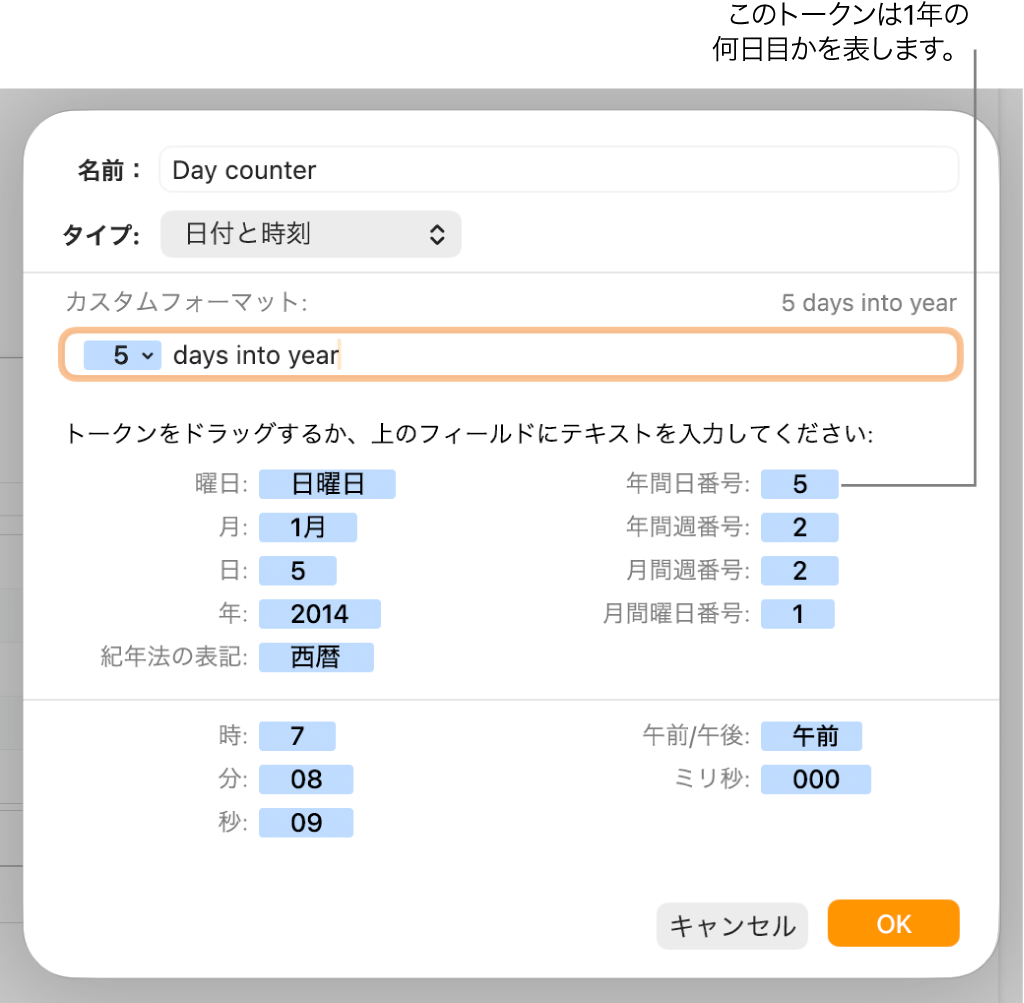Click the 月間曜日番号 token 1
The height and width of the screenshot is (1003, 1024).
click(x=797, y=614)
